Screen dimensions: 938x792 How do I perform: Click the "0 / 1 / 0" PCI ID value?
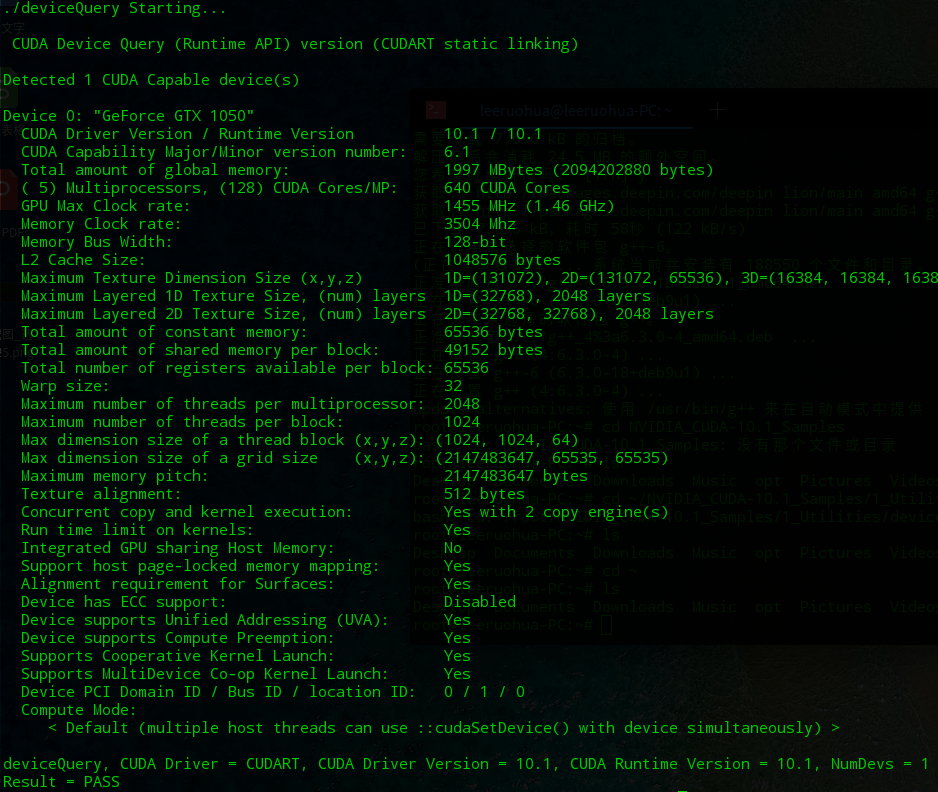coord(484,692)
